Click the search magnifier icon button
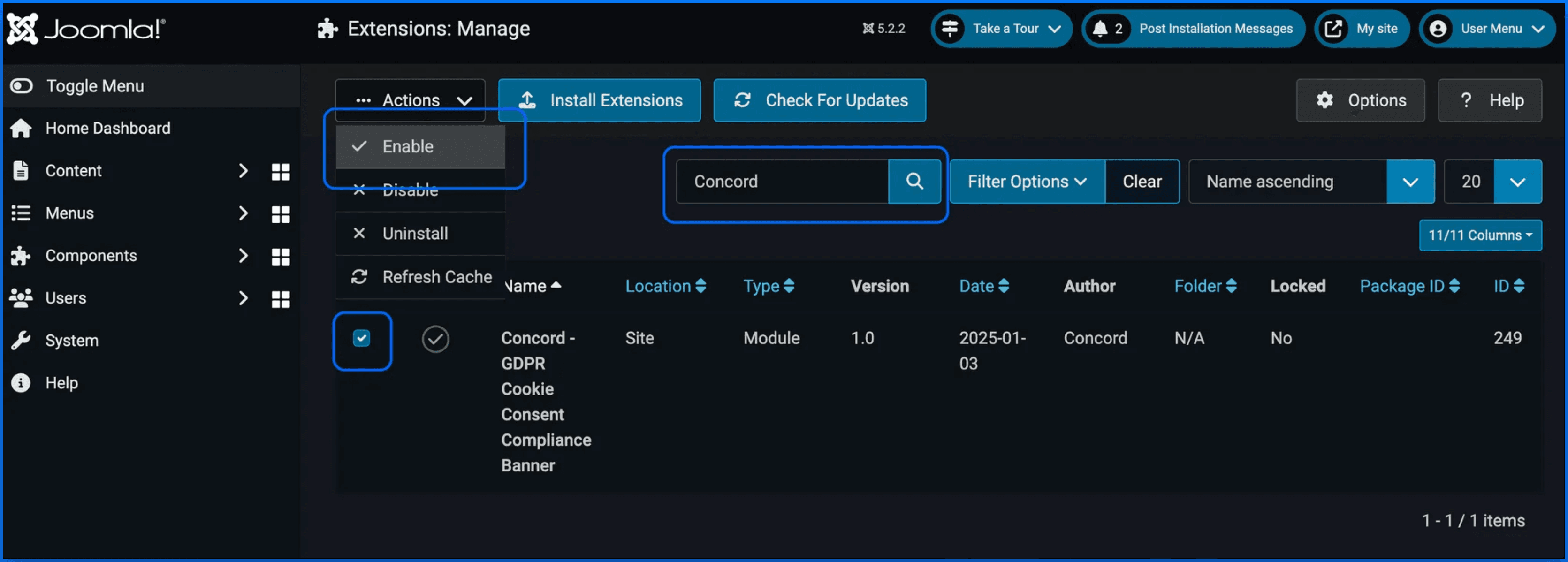 [x=914, y=182]
